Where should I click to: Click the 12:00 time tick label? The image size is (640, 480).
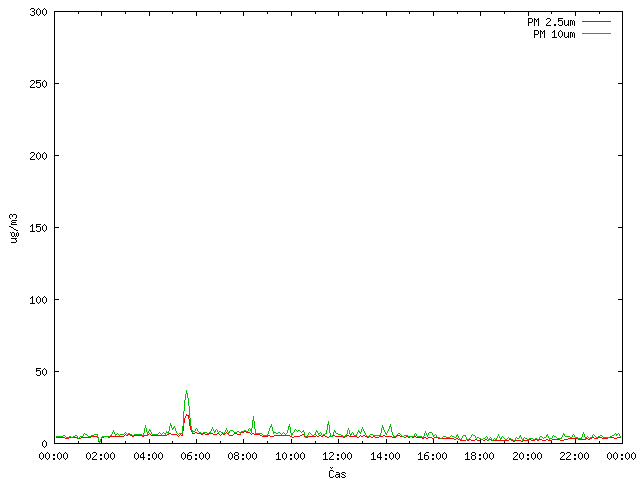337,456
